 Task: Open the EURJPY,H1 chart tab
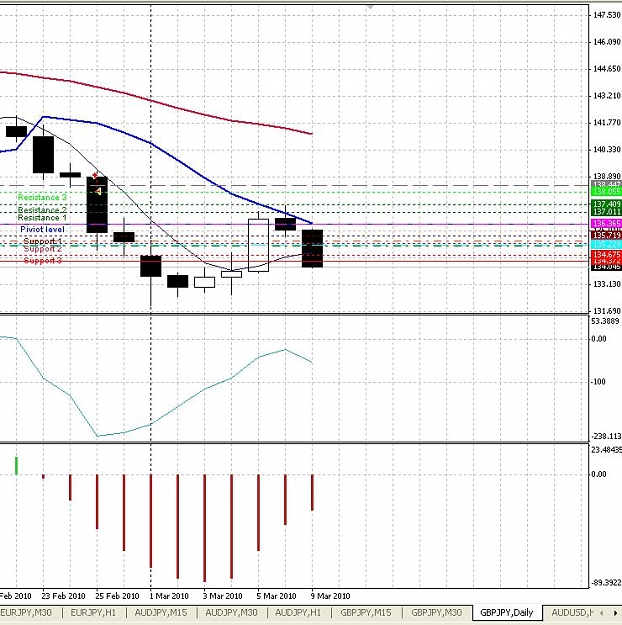93,612
